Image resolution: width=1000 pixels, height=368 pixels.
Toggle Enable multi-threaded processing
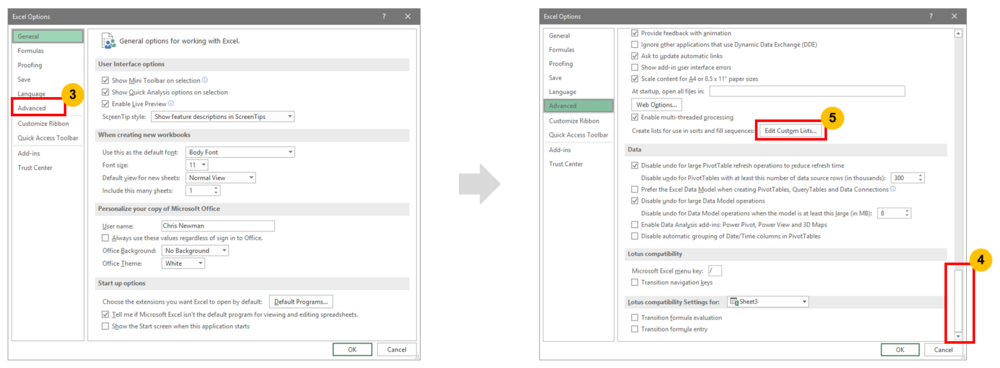635,117
